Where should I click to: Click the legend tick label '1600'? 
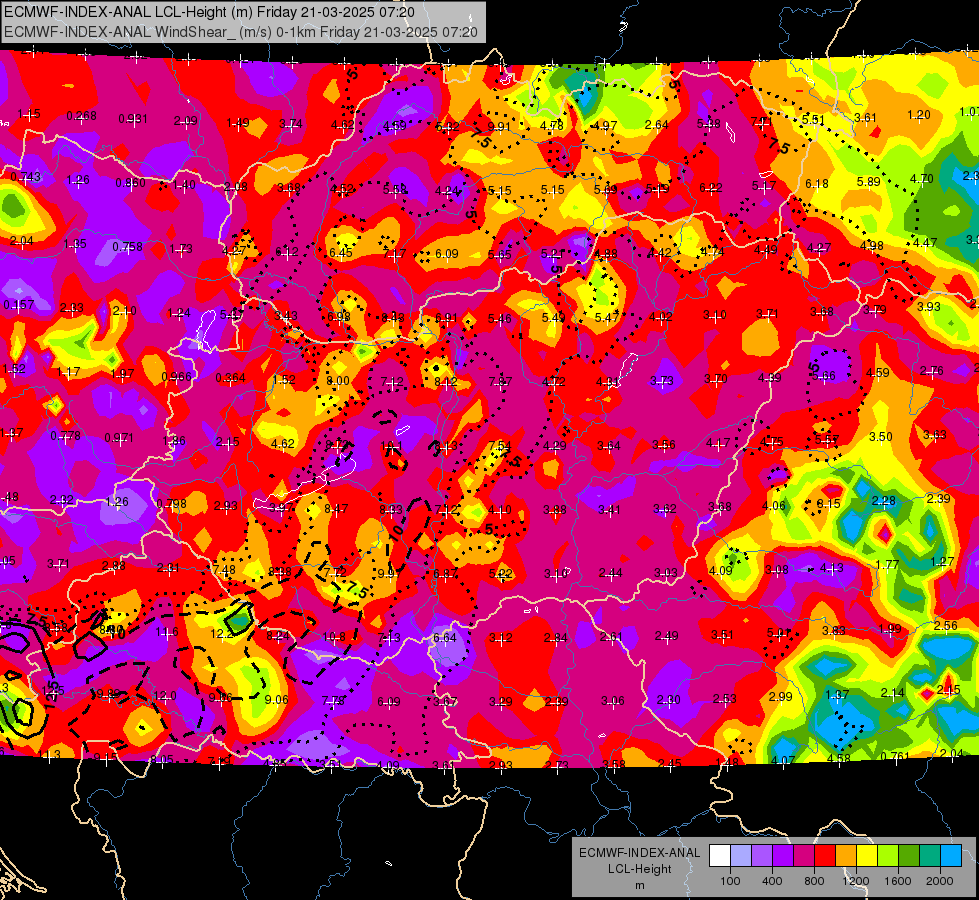click(x=897, y=881)
